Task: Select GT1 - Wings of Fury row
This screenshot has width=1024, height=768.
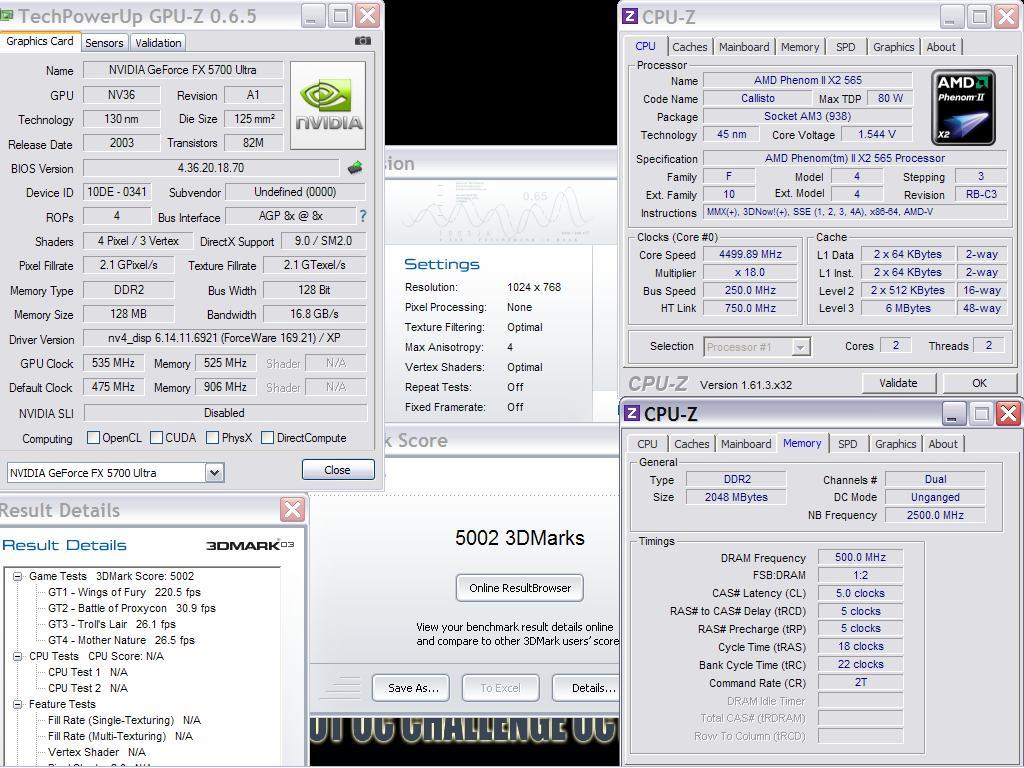Action: (x=124, y=592)
